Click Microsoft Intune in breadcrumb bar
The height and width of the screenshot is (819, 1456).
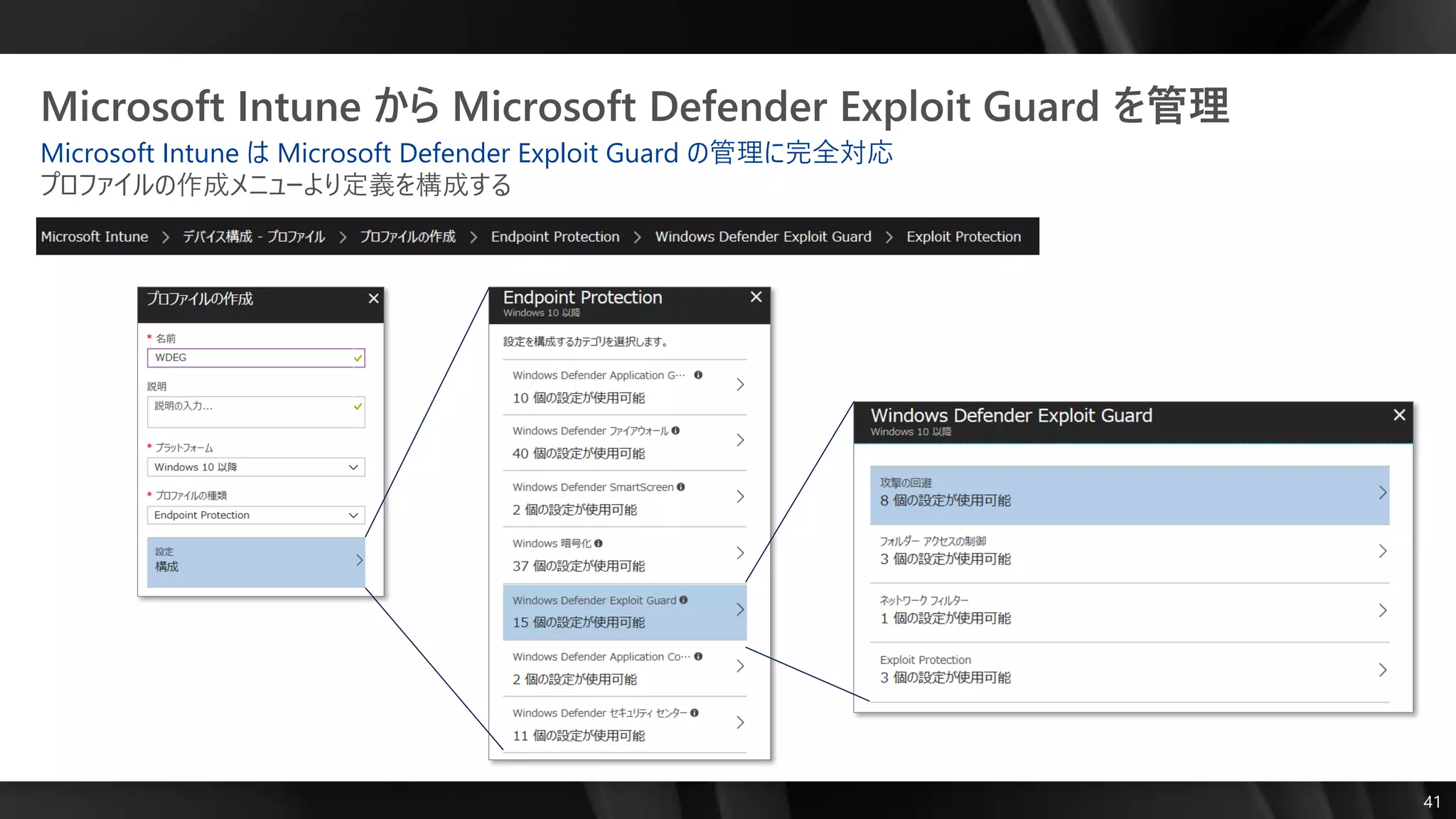pyautogui.click(x=95, y=237)
